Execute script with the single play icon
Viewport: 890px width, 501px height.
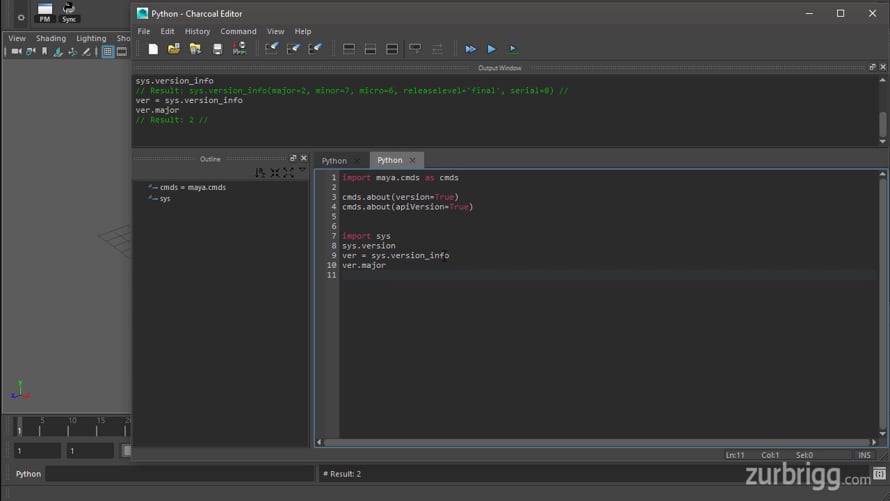coord(492,49)
